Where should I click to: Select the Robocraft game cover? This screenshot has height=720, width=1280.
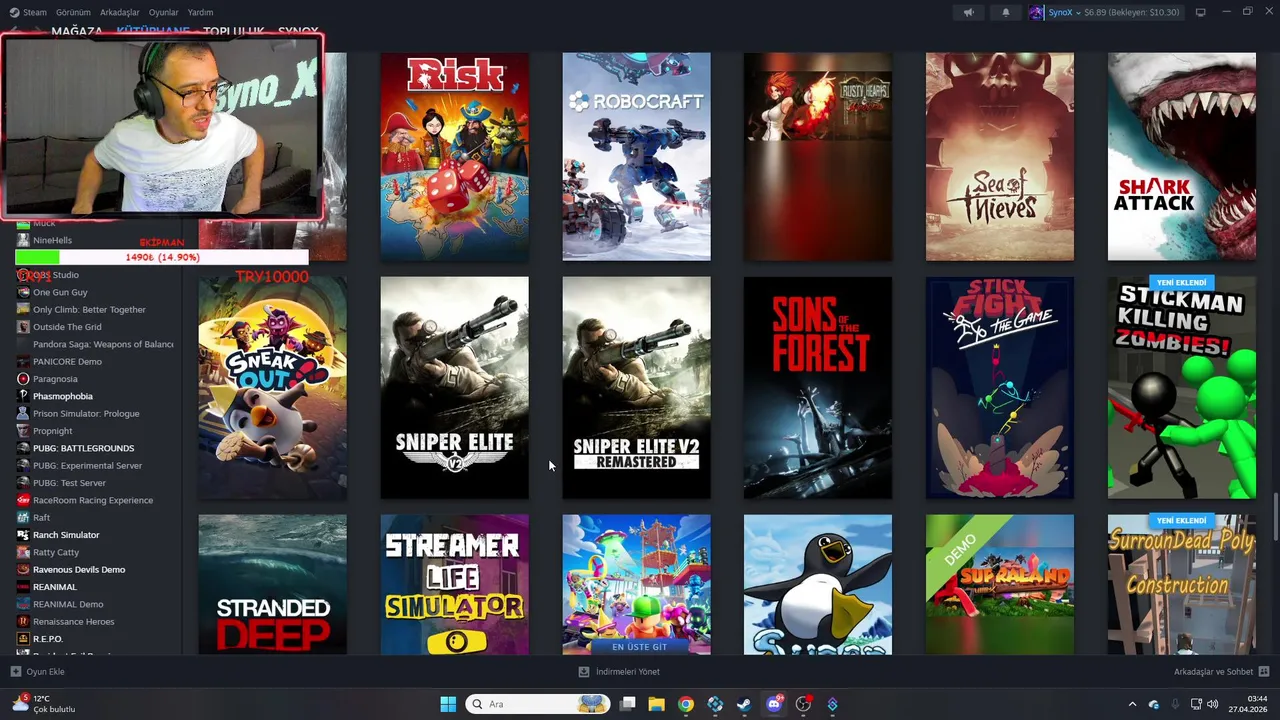click(637, 157)
